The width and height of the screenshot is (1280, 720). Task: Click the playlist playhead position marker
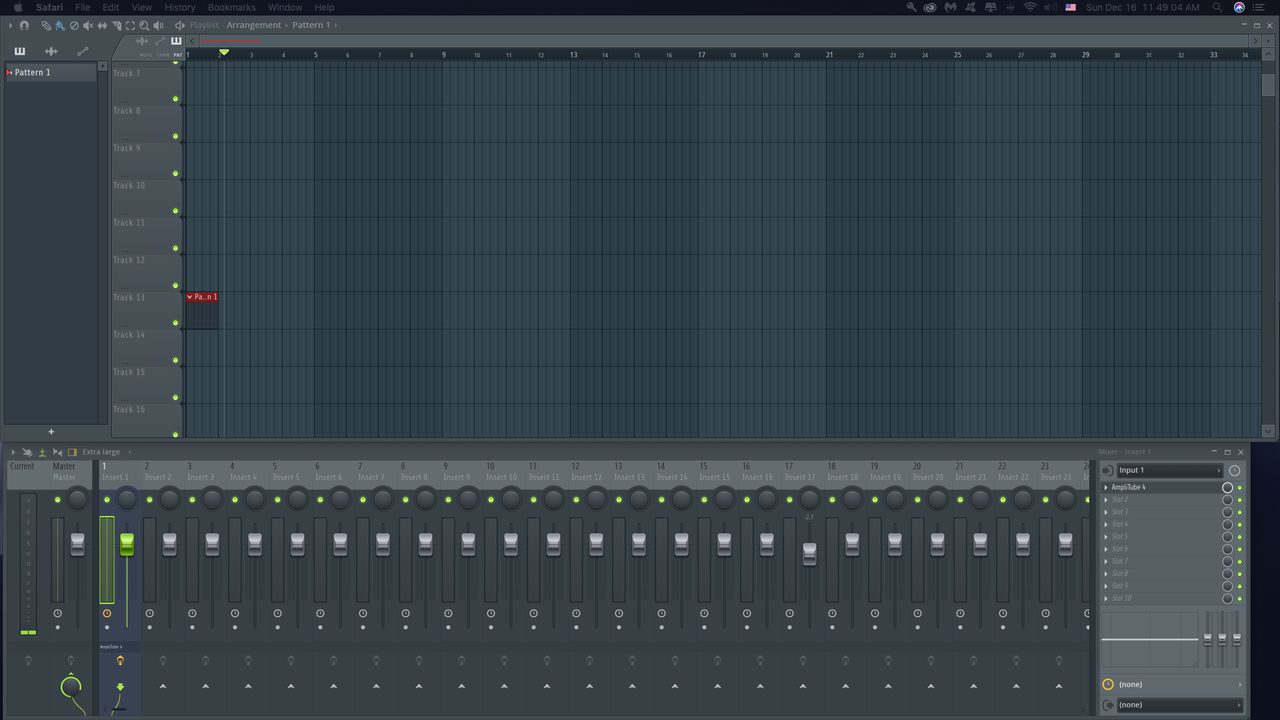coord(224,52)
